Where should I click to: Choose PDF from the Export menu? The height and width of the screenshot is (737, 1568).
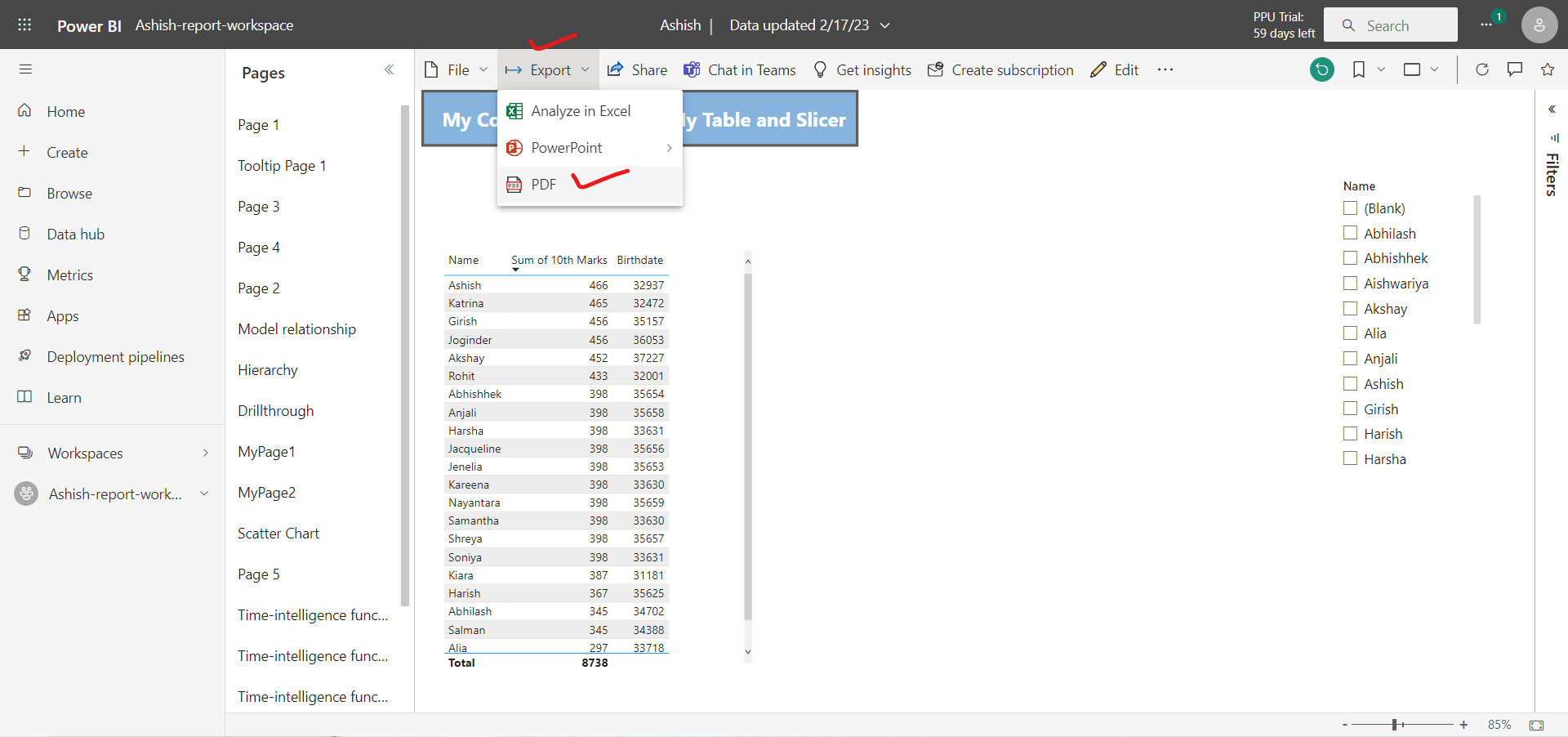click(x=545, y=184)
